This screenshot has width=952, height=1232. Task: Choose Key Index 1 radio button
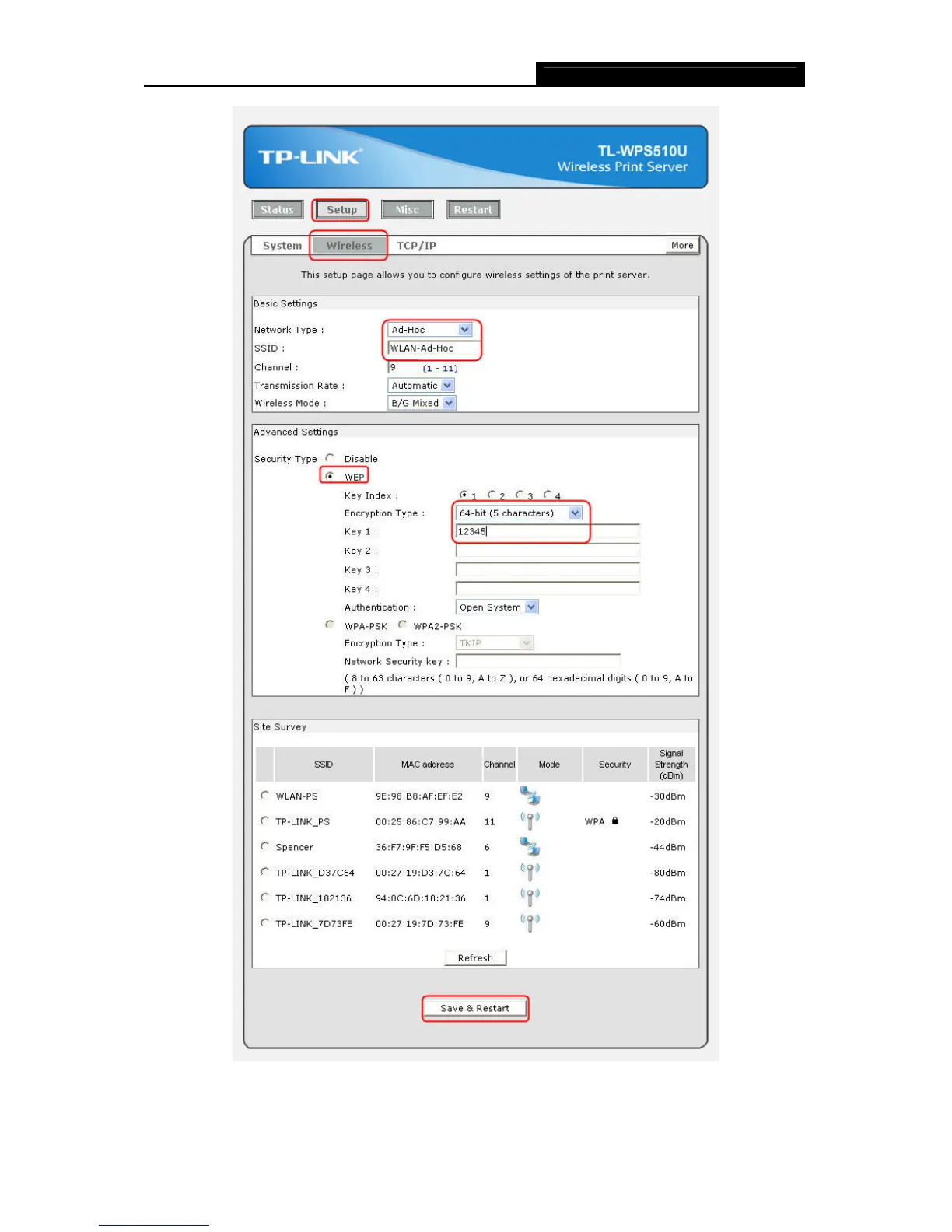[464, 495]
